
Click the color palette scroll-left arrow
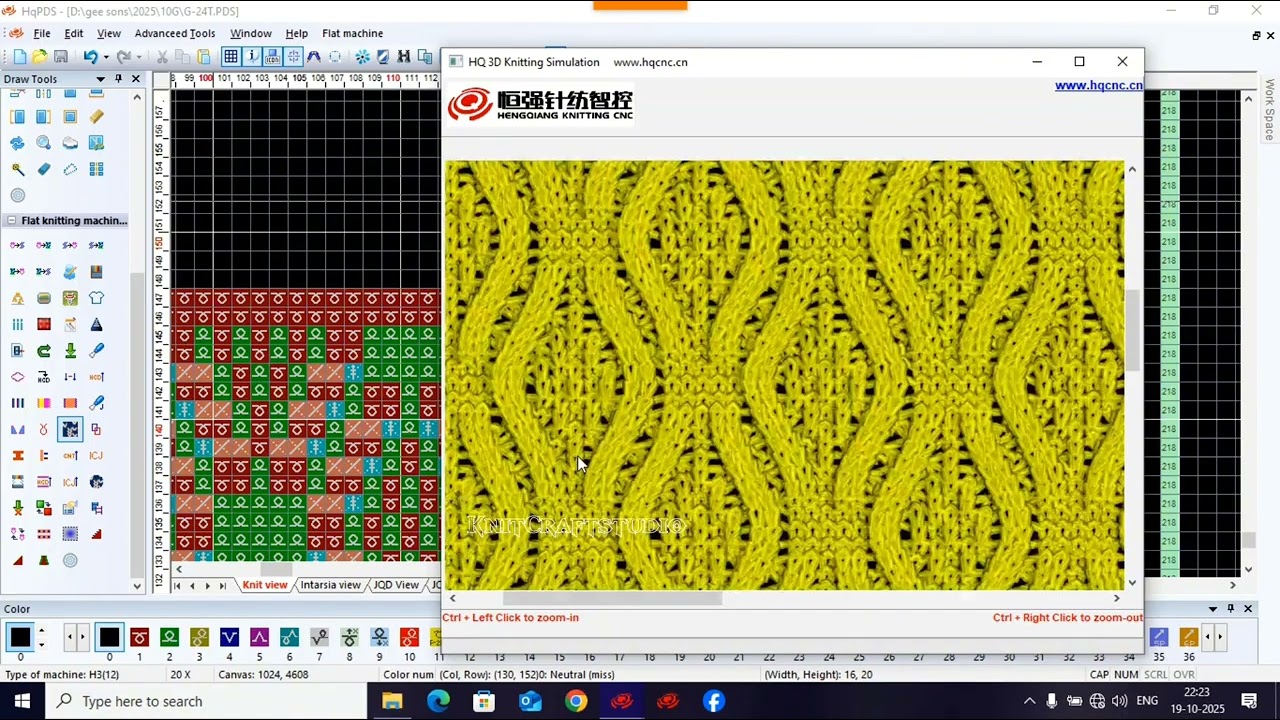pyautogui.click(x=69, y=637)
